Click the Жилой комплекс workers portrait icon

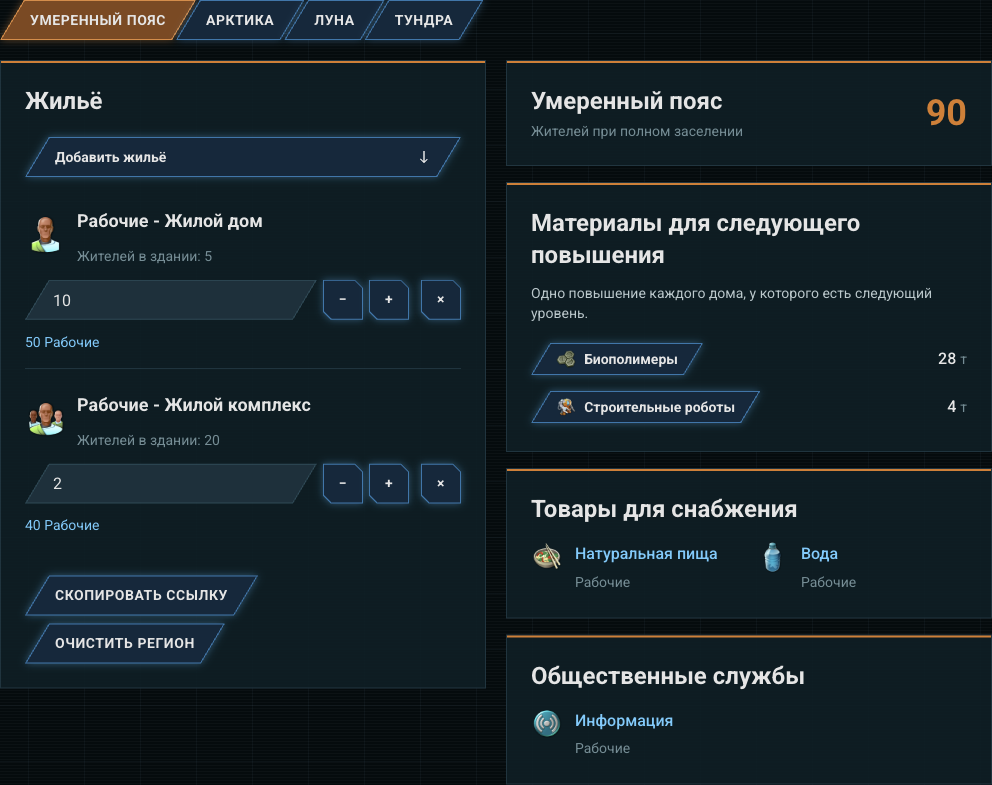[46, 418]
